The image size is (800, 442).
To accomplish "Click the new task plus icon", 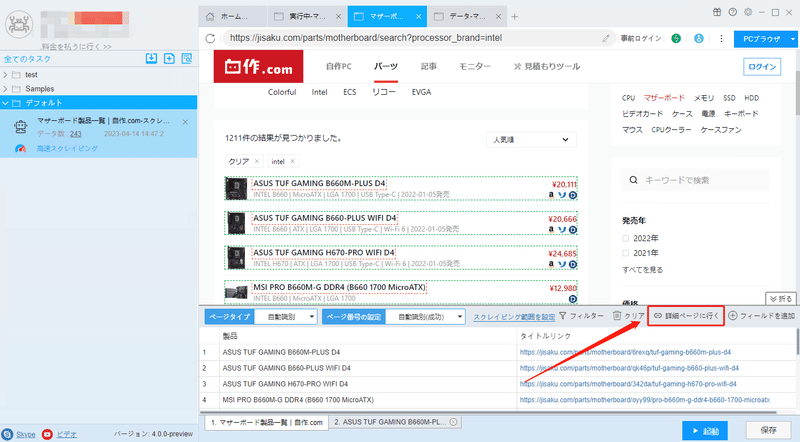I will click(x=169, y=58).
